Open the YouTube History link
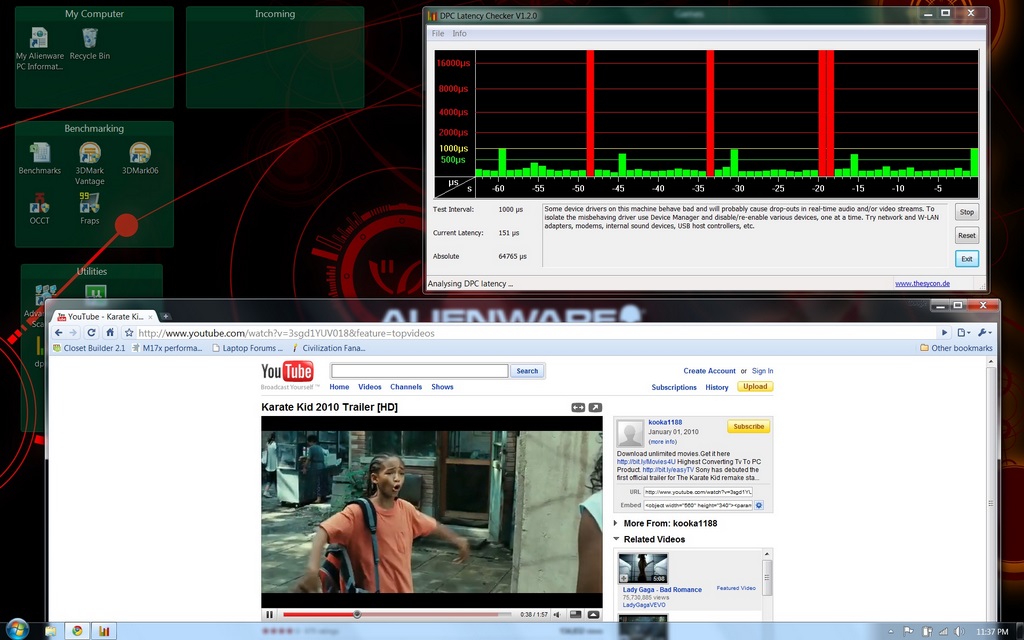This screenshot has height=640, width=1024. [x=716, y=387]
